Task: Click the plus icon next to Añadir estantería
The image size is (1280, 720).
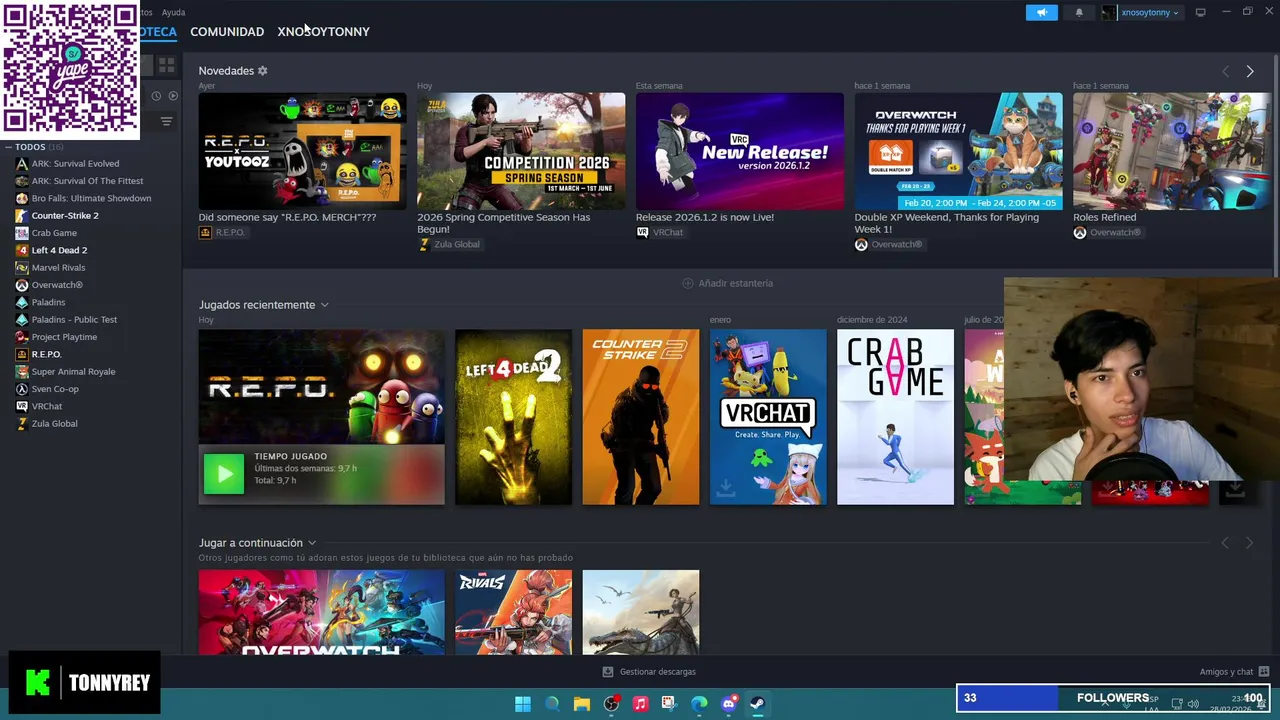Action: coord(688,283)
